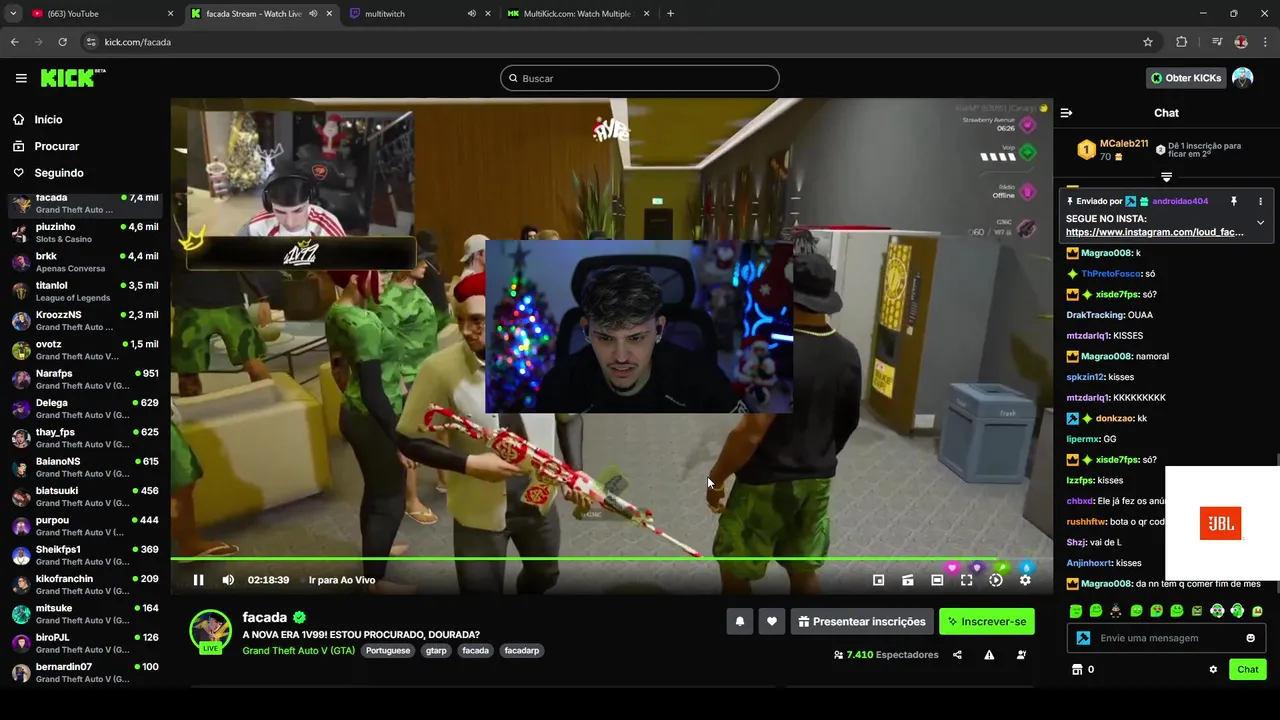Open a new browser tab

[x=670, y=14]
